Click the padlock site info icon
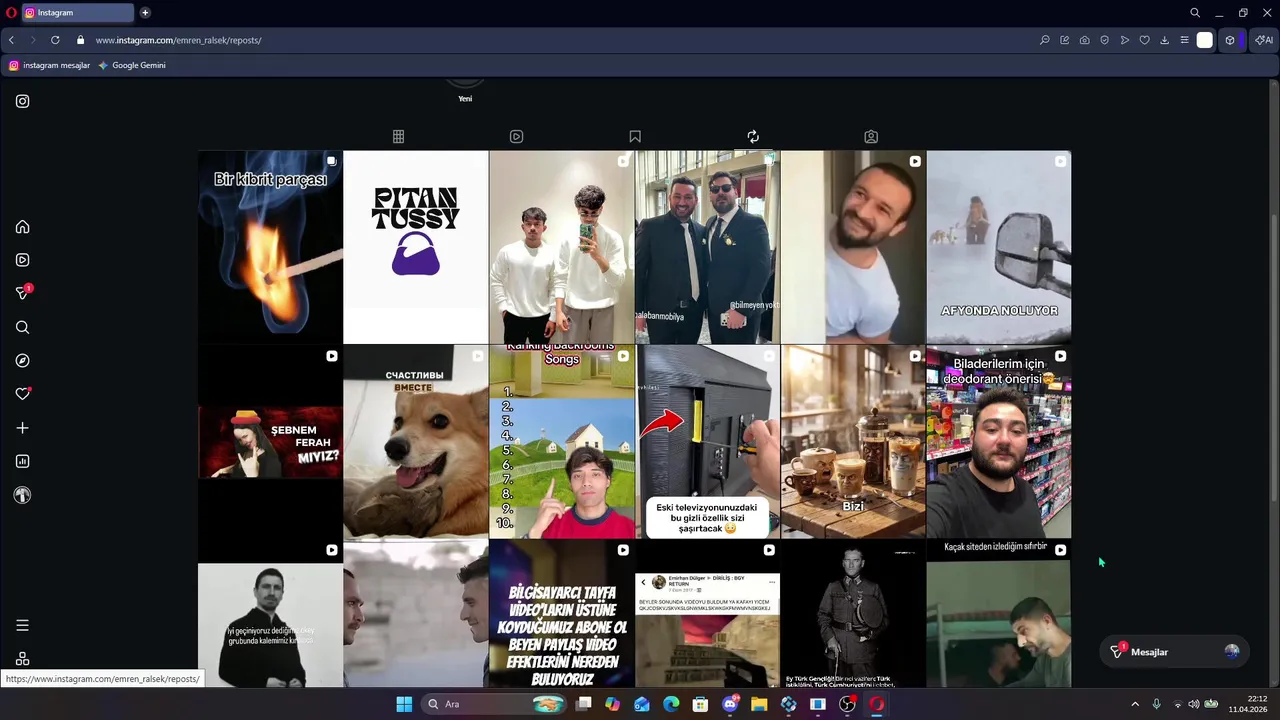The width and height of the screenshot is (1280, 720). (x=81, y=40)
